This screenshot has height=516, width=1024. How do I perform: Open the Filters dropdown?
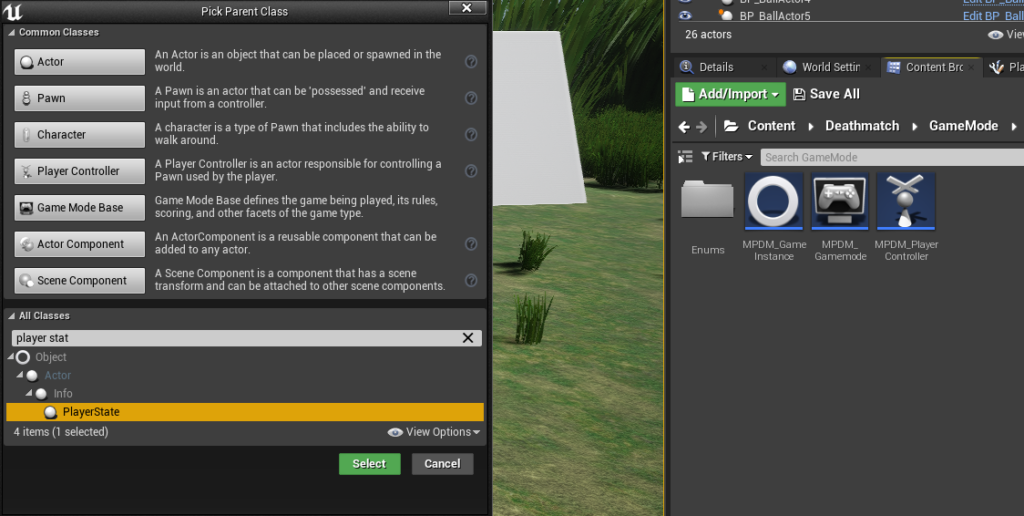pyautogui.click(x=727, y=157)
